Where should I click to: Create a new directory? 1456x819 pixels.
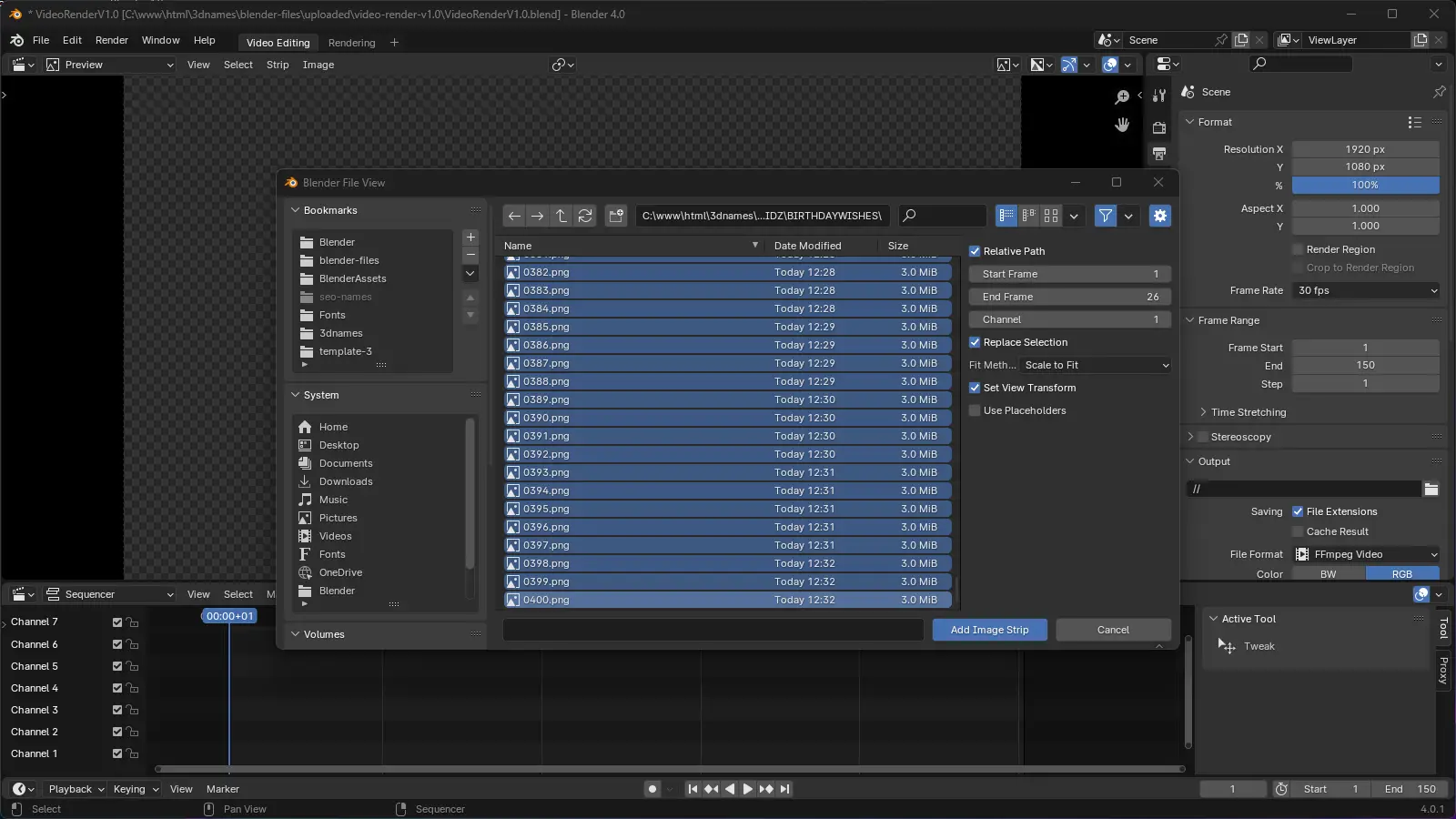click(x=616, y=216)
